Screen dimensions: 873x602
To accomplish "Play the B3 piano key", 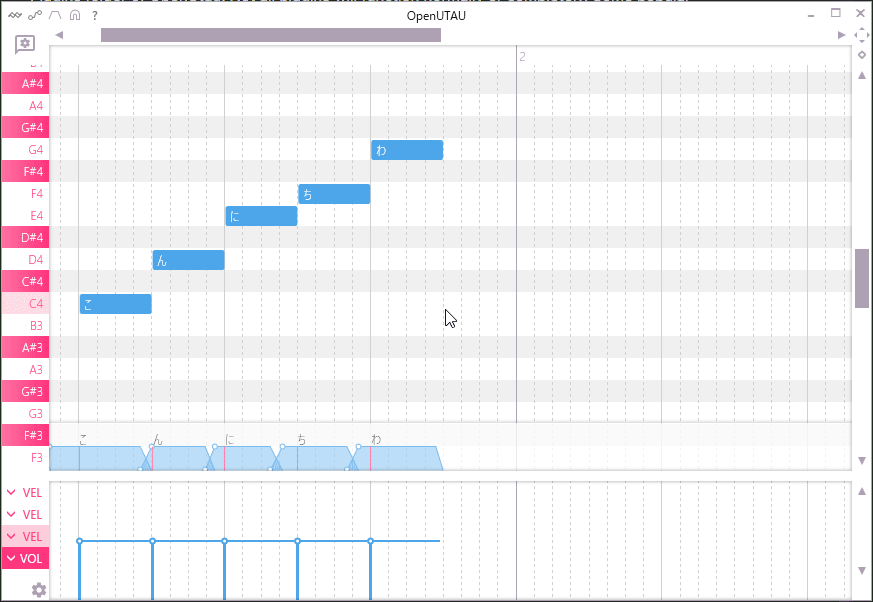I will (x=25, y=325).
